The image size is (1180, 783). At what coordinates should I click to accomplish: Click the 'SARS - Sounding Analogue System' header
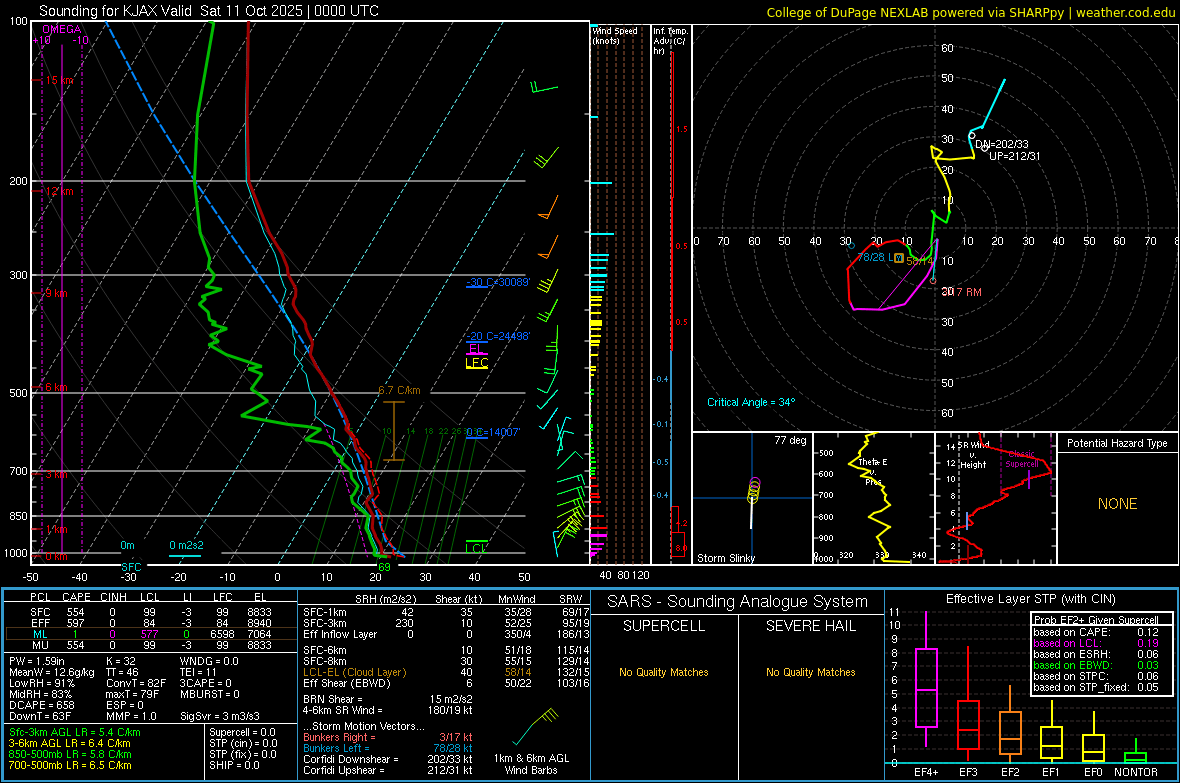738,602
